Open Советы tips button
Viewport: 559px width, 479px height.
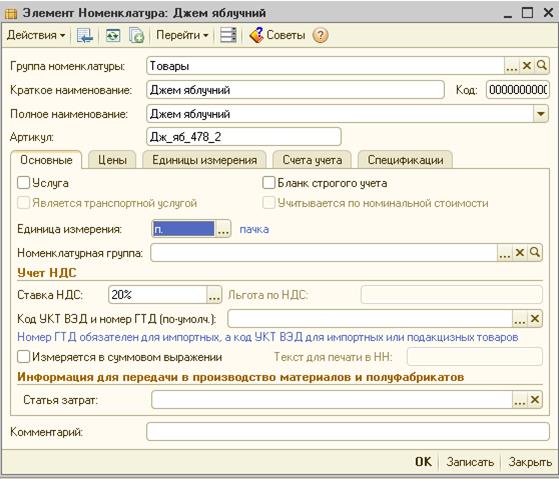tap(277, 35)
